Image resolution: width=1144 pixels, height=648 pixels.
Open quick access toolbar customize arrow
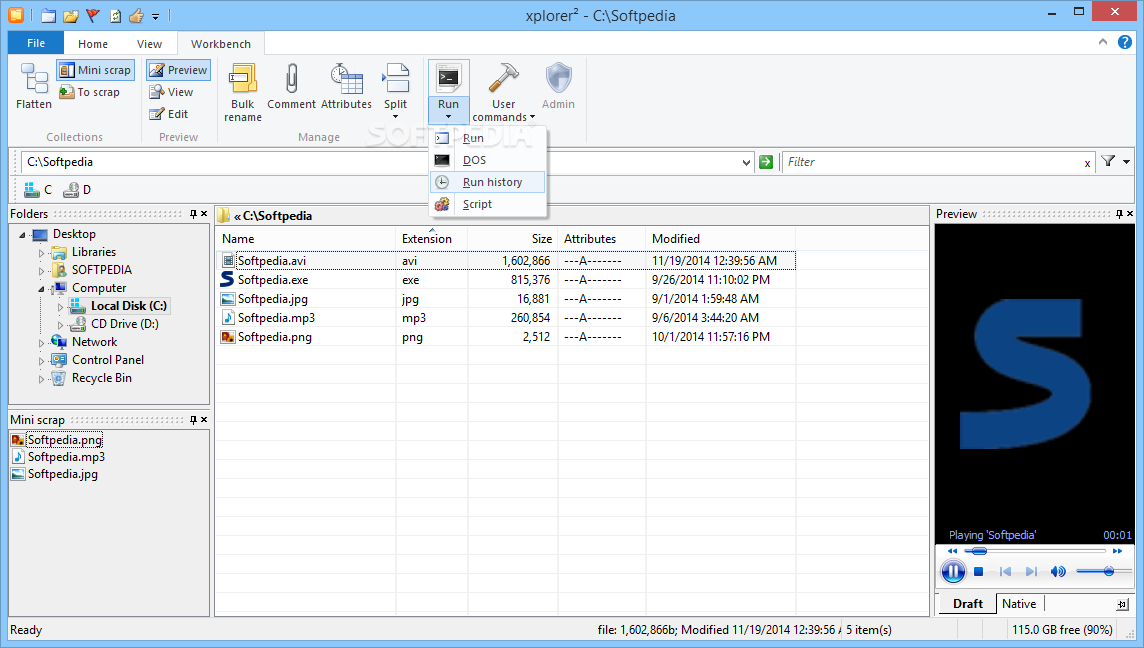pos(155,16)
